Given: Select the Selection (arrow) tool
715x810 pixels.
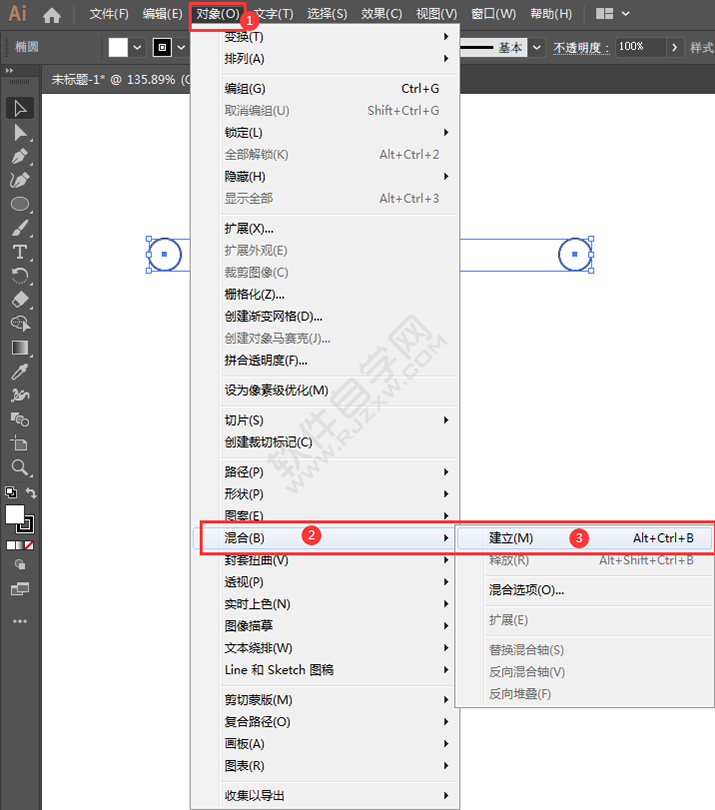Looking at the screenshot, I should [20, 108].
